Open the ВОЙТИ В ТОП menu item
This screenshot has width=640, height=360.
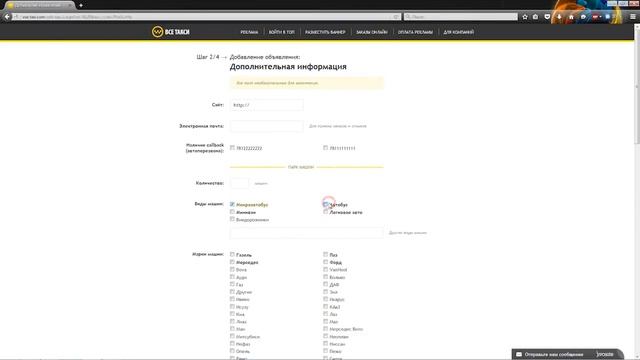[282, 32]
